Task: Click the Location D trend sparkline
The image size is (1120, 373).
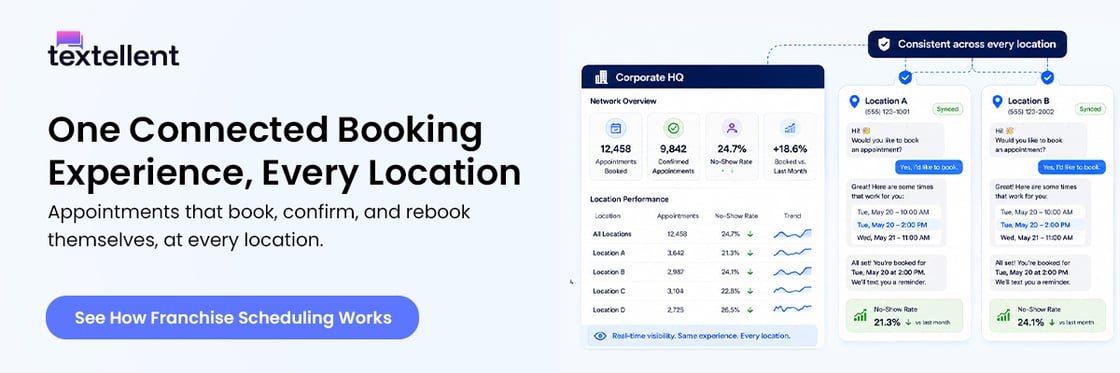Action: click(792, 309)
